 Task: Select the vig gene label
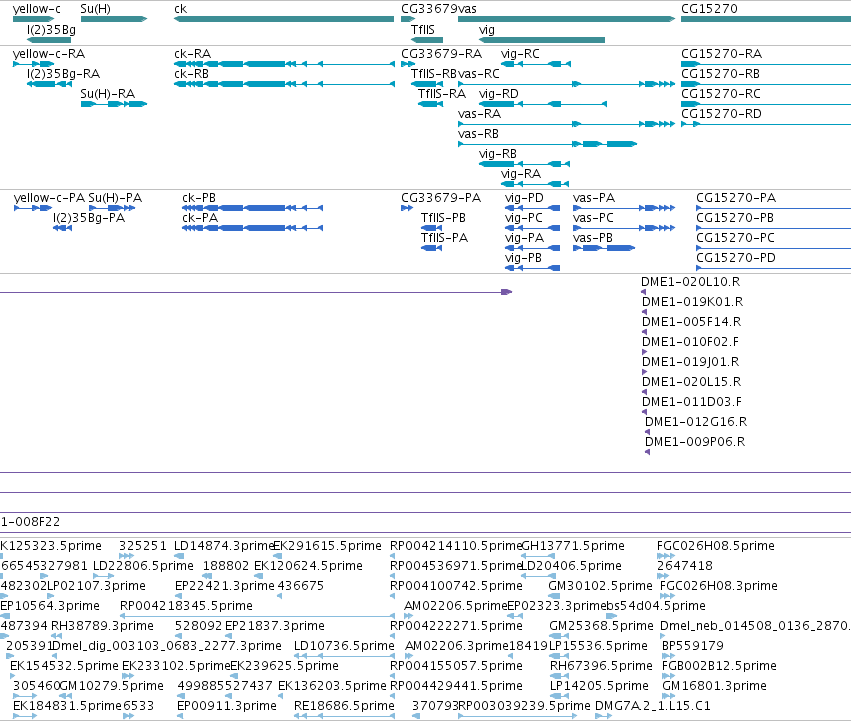(x=487, y=30)
